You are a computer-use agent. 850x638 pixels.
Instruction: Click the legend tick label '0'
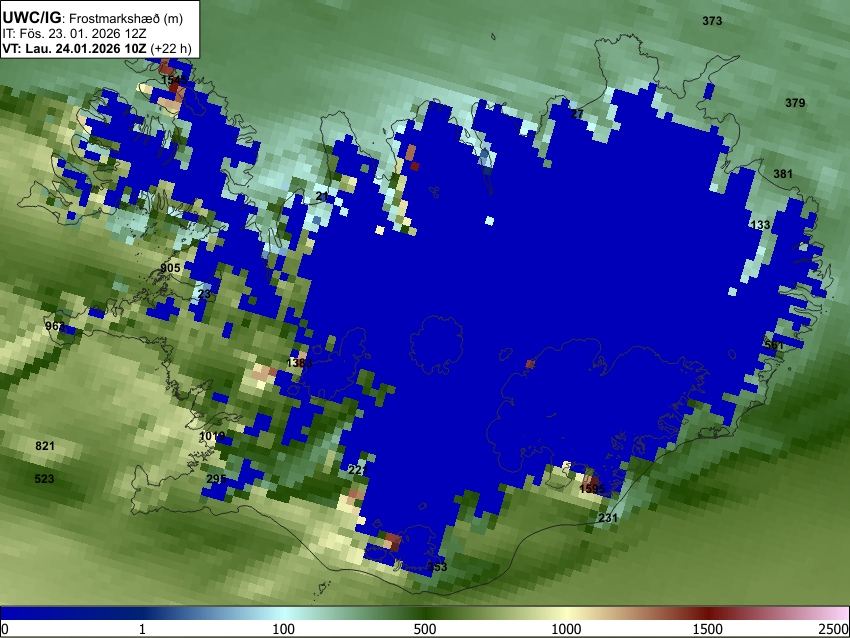coord(5,629)
